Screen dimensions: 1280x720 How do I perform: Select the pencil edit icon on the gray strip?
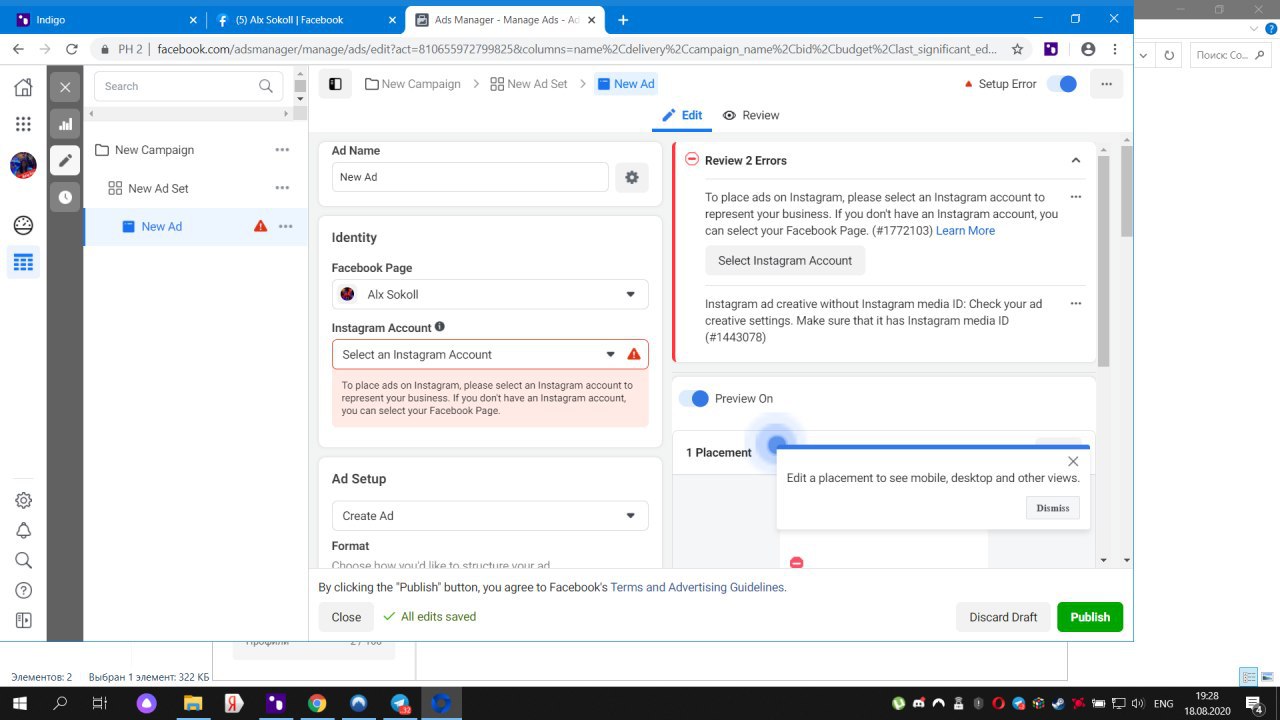click(x=65, y=160)
